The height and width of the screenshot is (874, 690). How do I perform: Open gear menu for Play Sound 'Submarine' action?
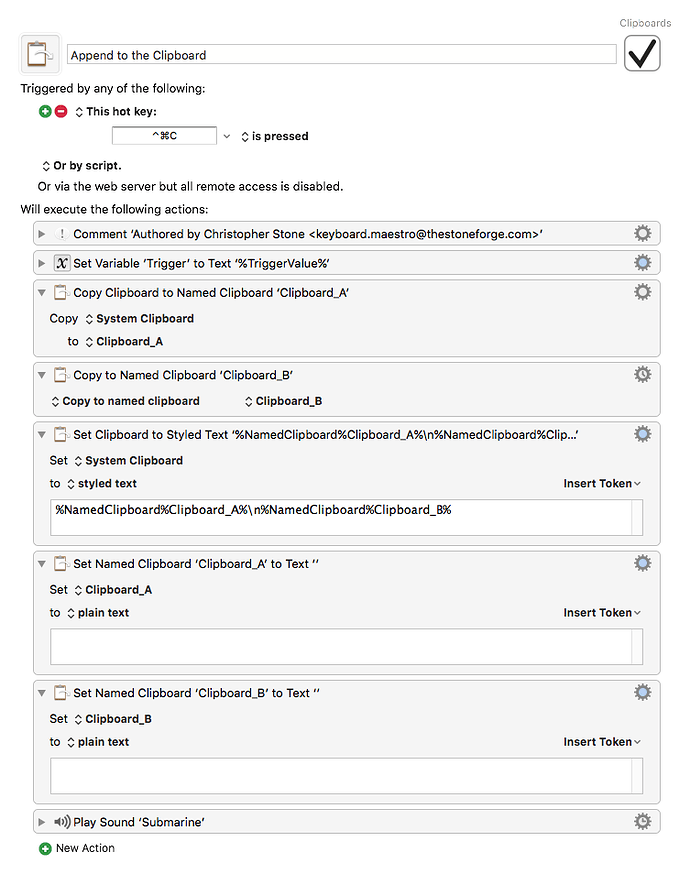click(643, 822)
